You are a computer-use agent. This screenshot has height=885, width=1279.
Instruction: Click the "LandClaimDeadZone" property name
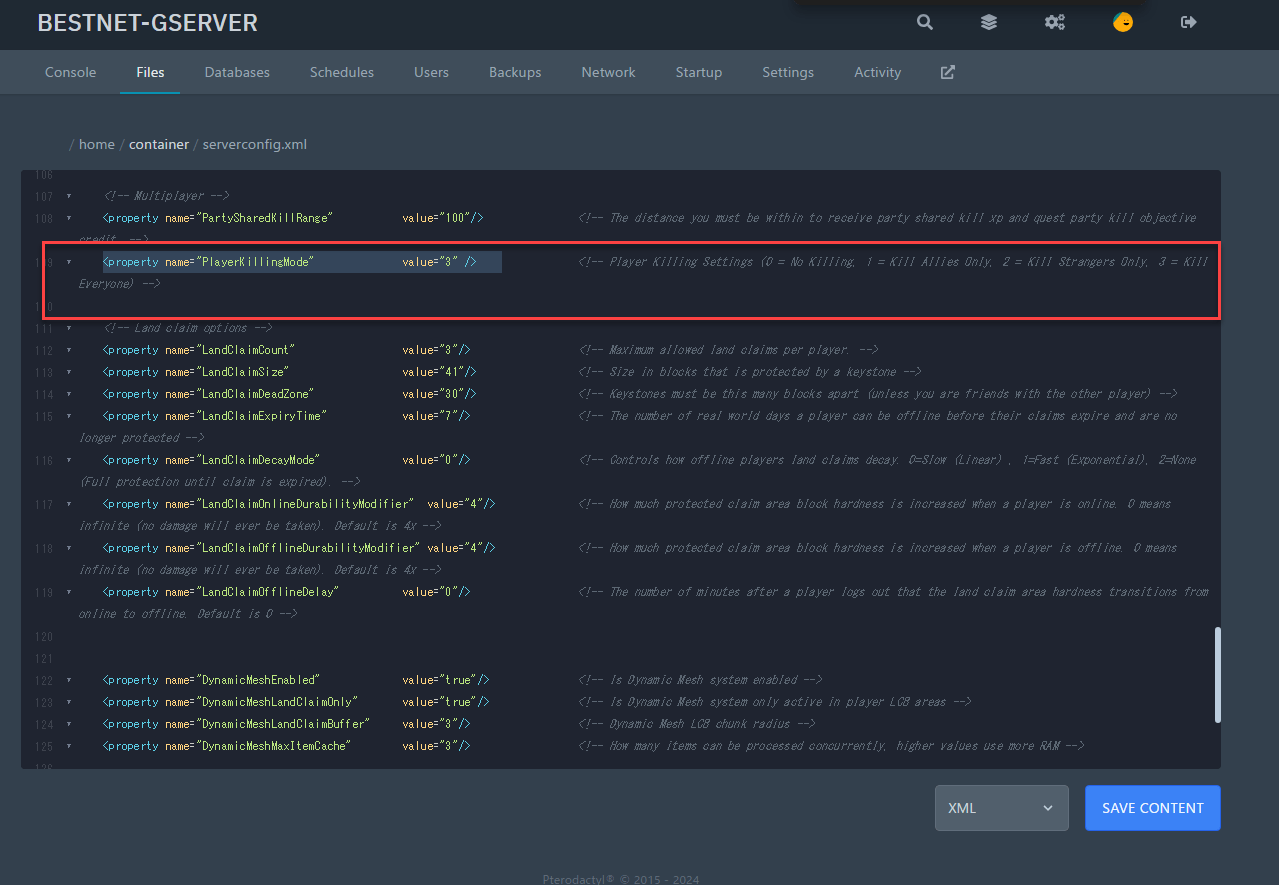(255, 394)
